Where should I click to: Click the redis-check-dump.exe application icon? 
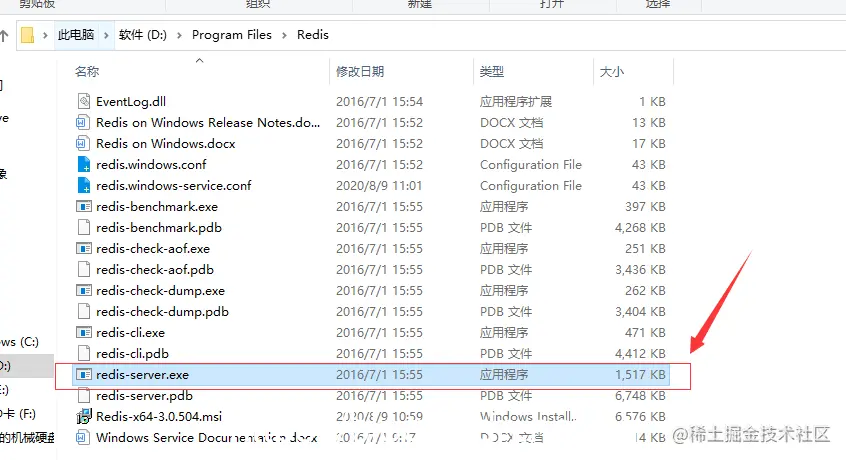click(x=84, y=291)
